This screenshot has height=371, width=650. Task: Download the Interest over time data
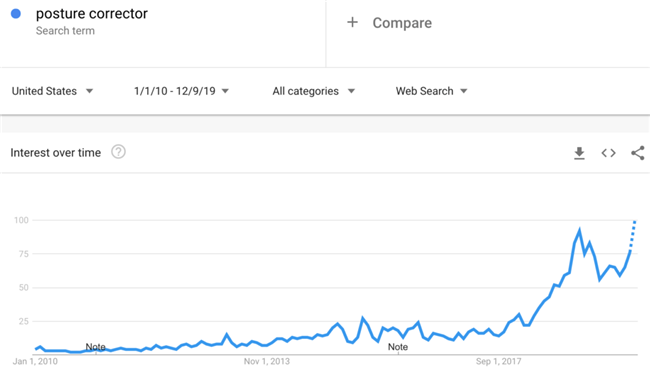pyautogui.click(x=579, y=153)
